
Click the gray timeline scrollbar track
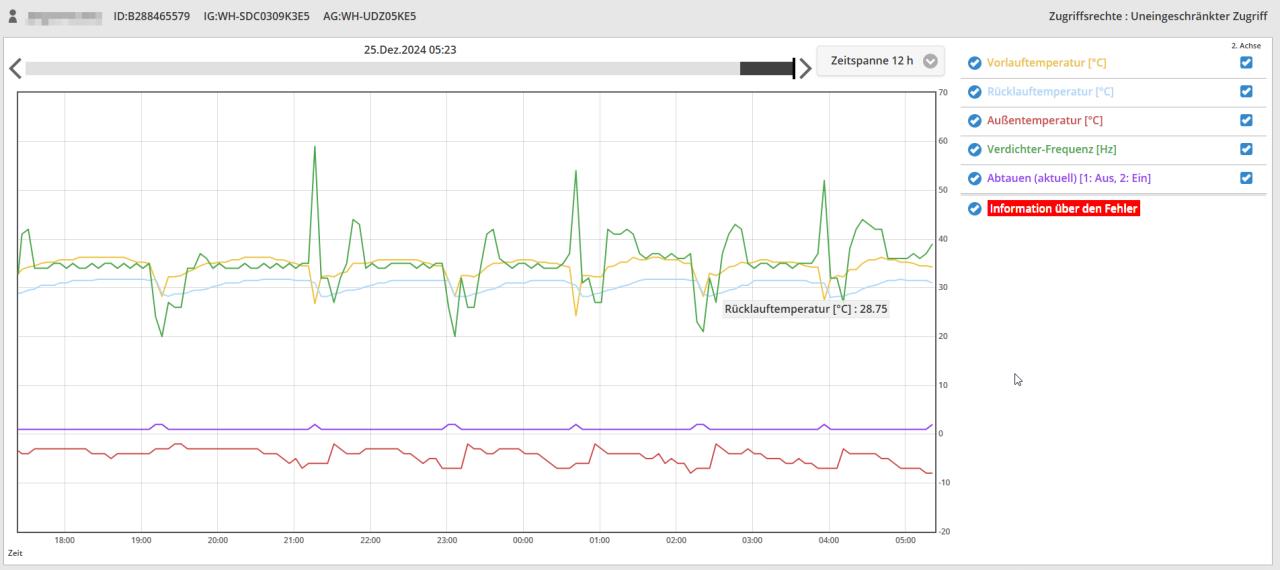click(380, 68)
